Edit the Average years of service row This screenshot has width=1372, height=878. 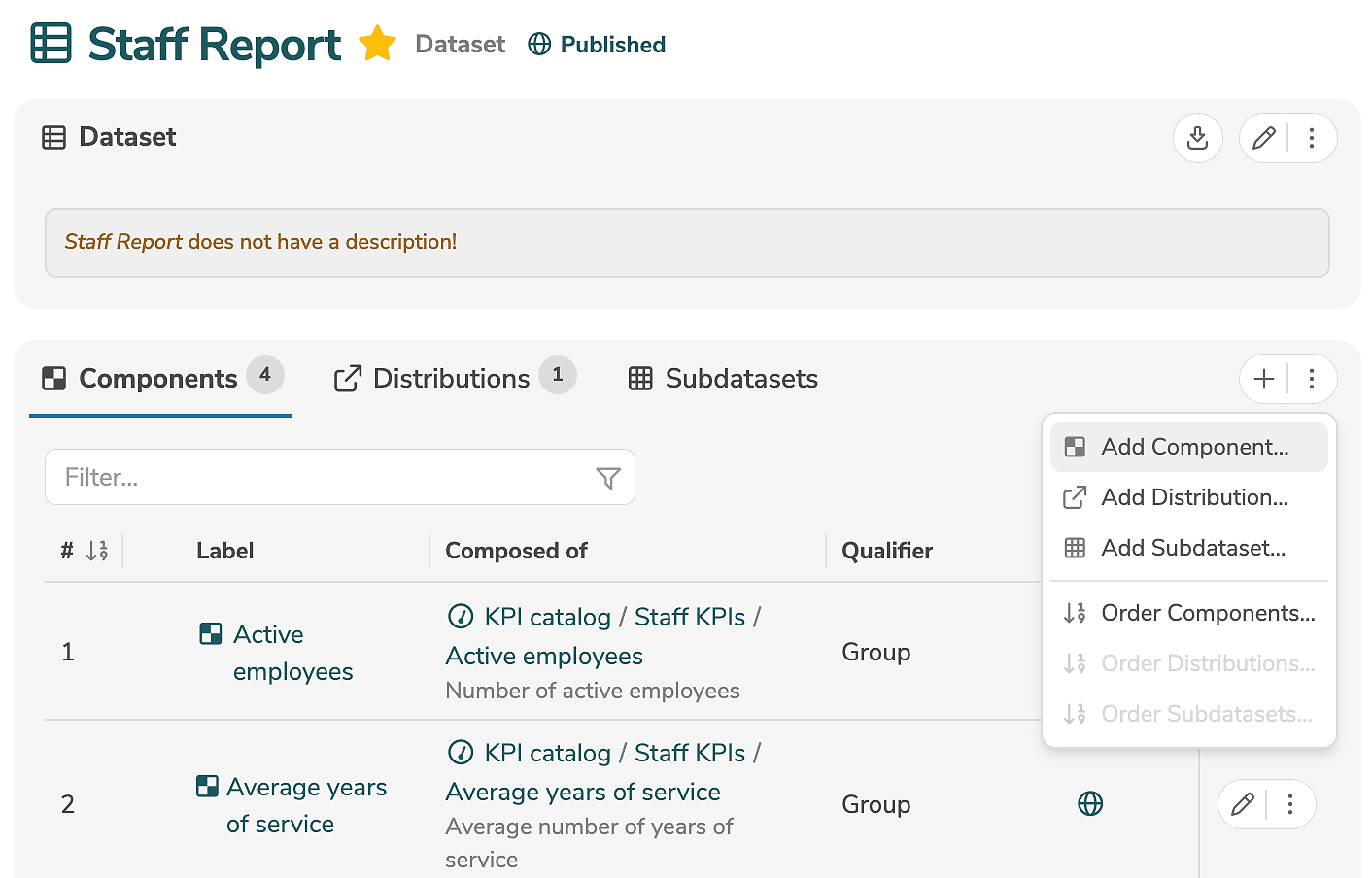pyautogui.click(x=1242, y=804)
